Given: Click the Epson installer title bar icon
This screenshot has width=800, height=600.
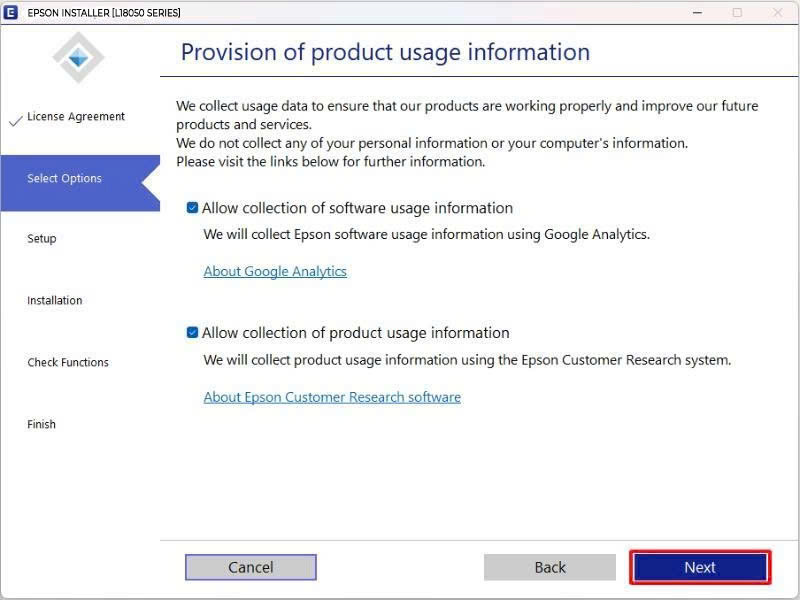Looking at the screenshot, I should tap(11, 12).
